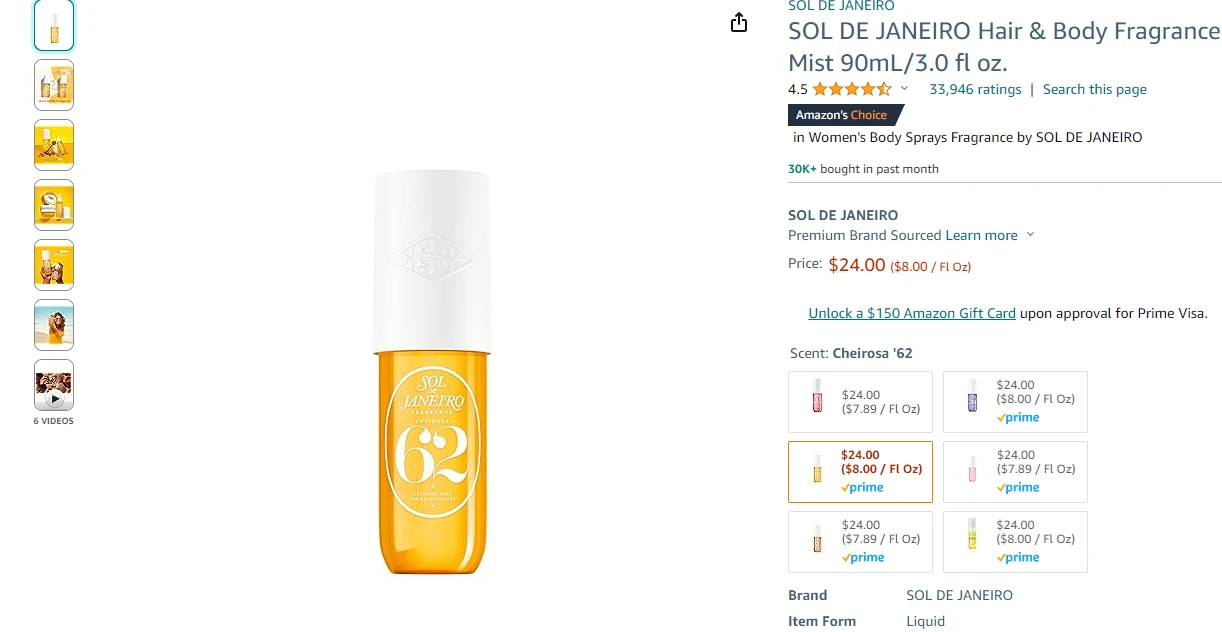
Task: Open the SOL DE JANEIRO brand link
Action: pos(841,6)
